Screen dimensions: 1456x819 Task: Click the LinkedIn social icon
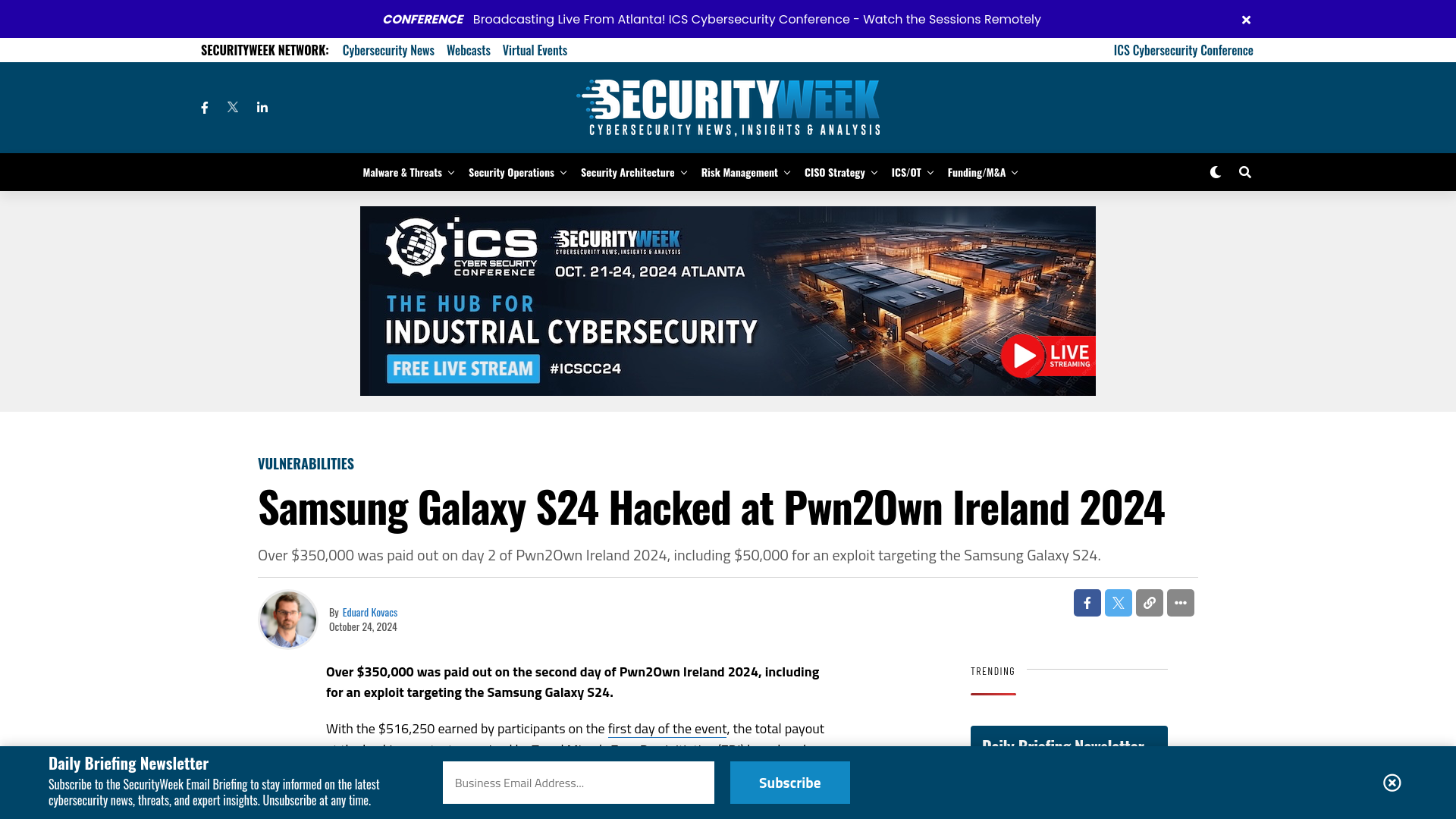pos(262,107)
